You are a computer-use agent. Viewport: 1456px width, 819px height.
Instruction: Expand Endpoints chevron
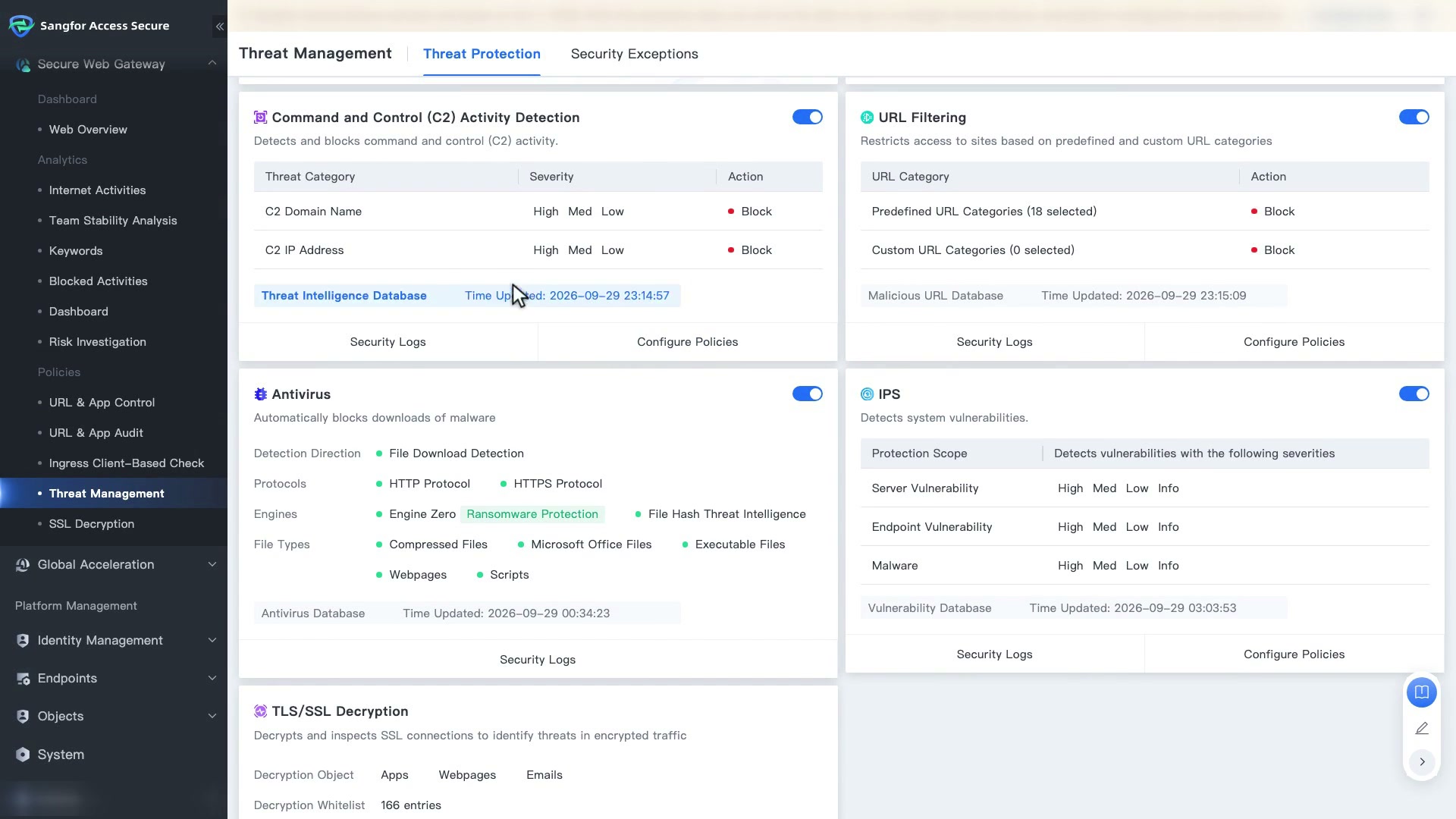212,679
